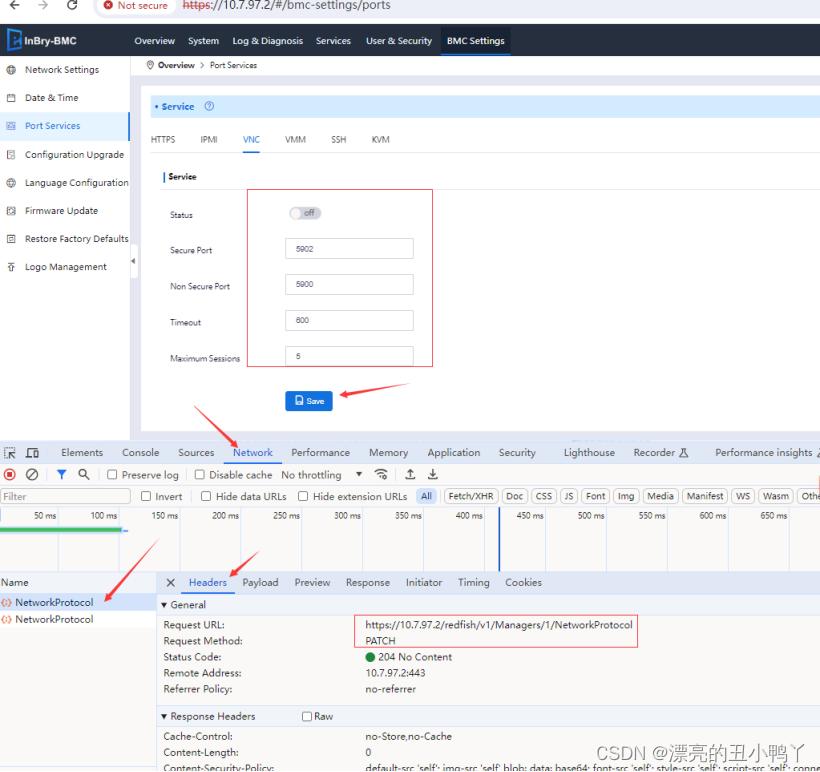Enable the Preserve log checkbox
The width and height of the screenshot is (820, 772).
(113, 475)
